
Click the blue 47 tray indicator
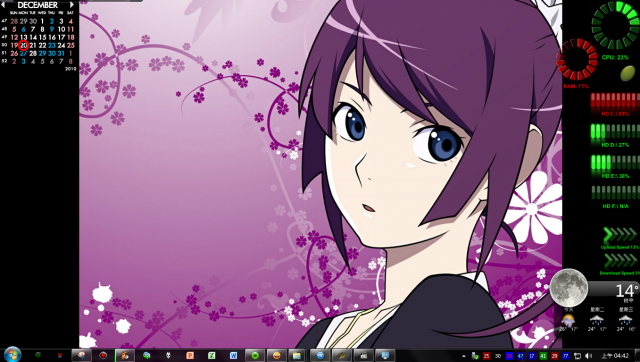tap(520, 356)
